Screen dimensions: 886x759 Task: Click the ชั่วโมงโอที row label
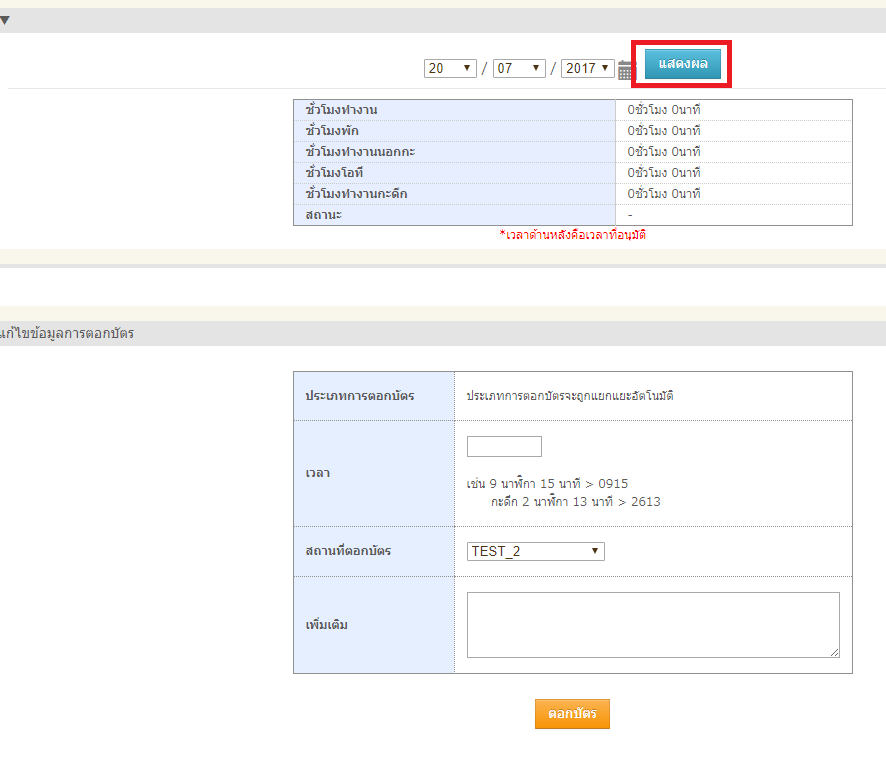coord(335,173)
